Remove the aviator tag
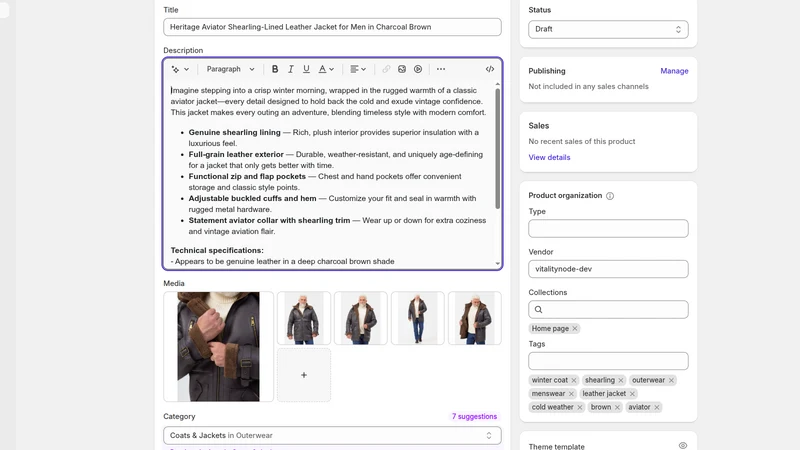This screenshot has height=450, width=800. (657, 407)
